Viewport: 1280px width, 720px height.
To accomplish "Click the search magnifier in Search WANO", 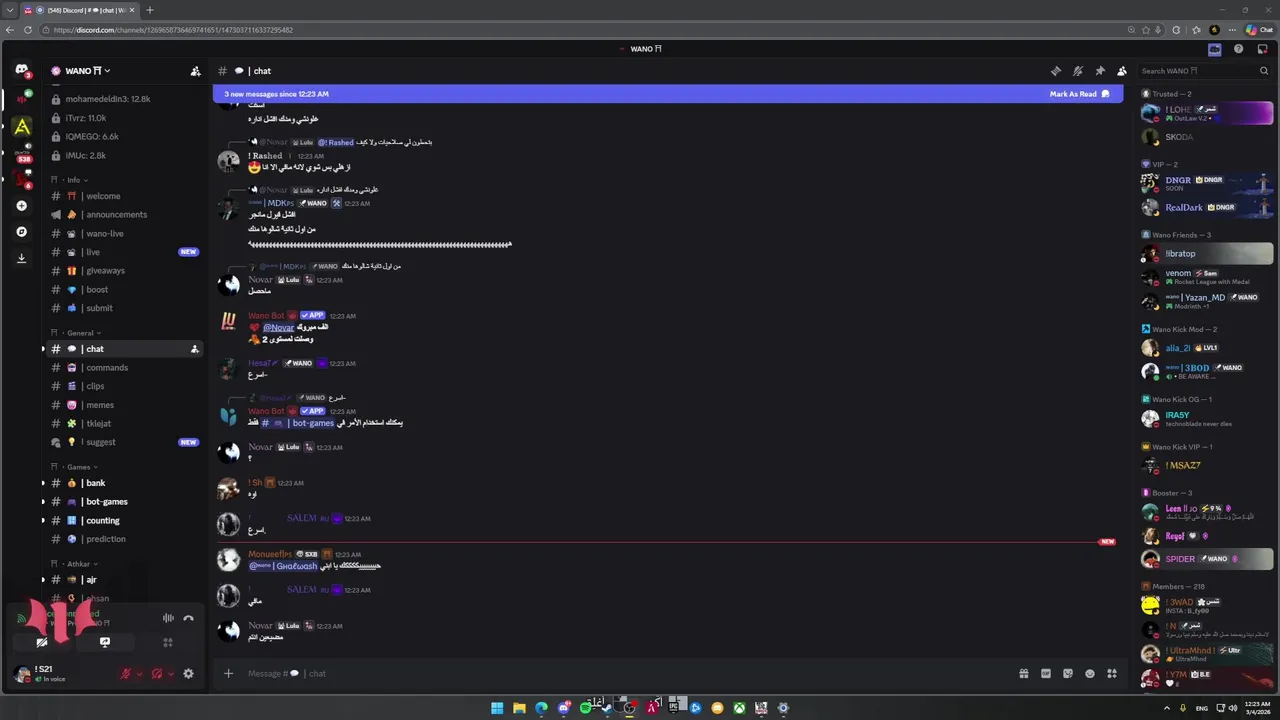I will (x=1264, y=71).
